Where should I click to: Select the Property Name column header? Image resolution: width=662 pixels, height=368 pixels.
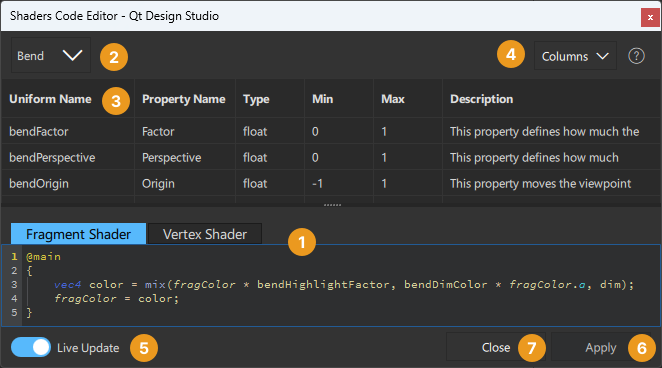[185, 99]
